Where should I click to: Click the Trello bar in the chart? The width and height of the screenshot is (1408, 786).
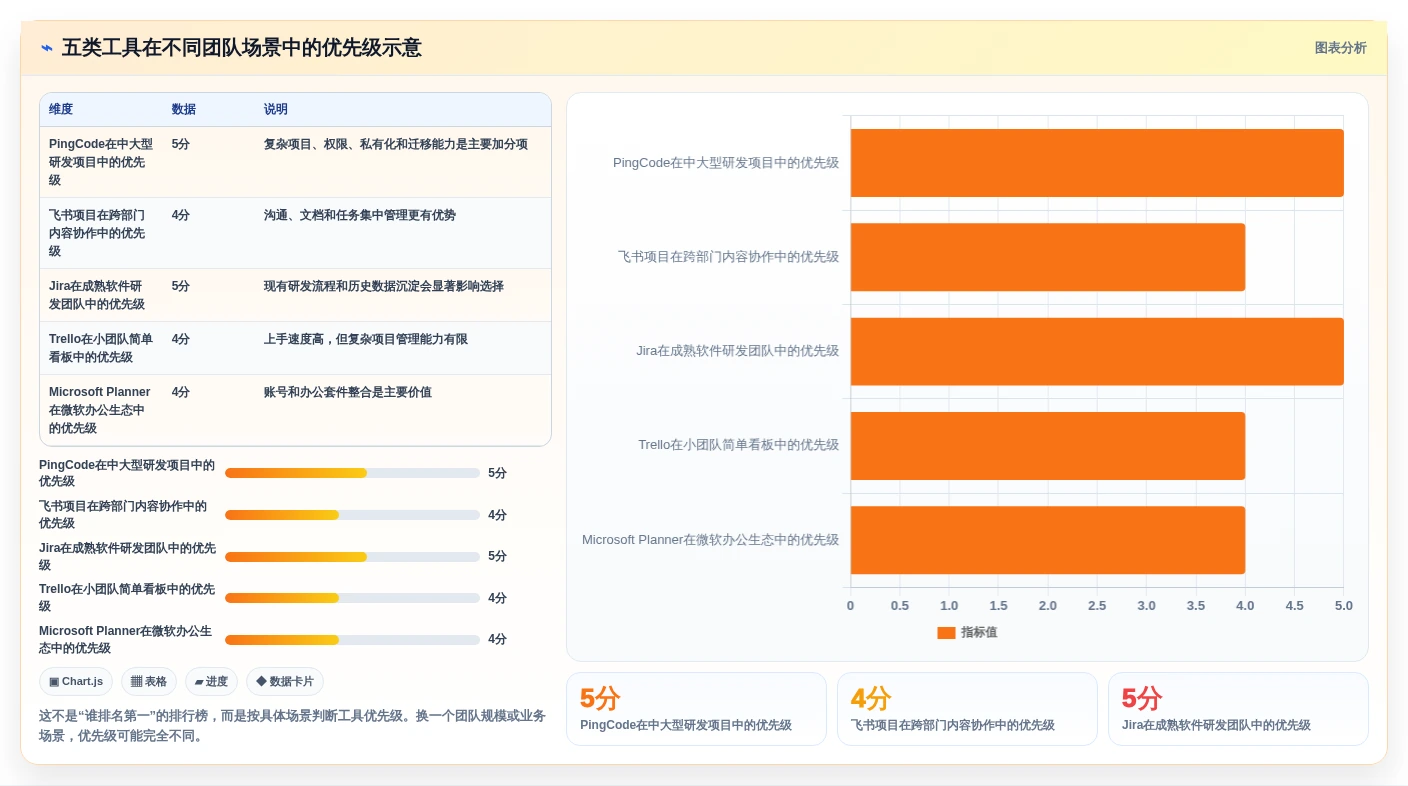(1048, 446)
